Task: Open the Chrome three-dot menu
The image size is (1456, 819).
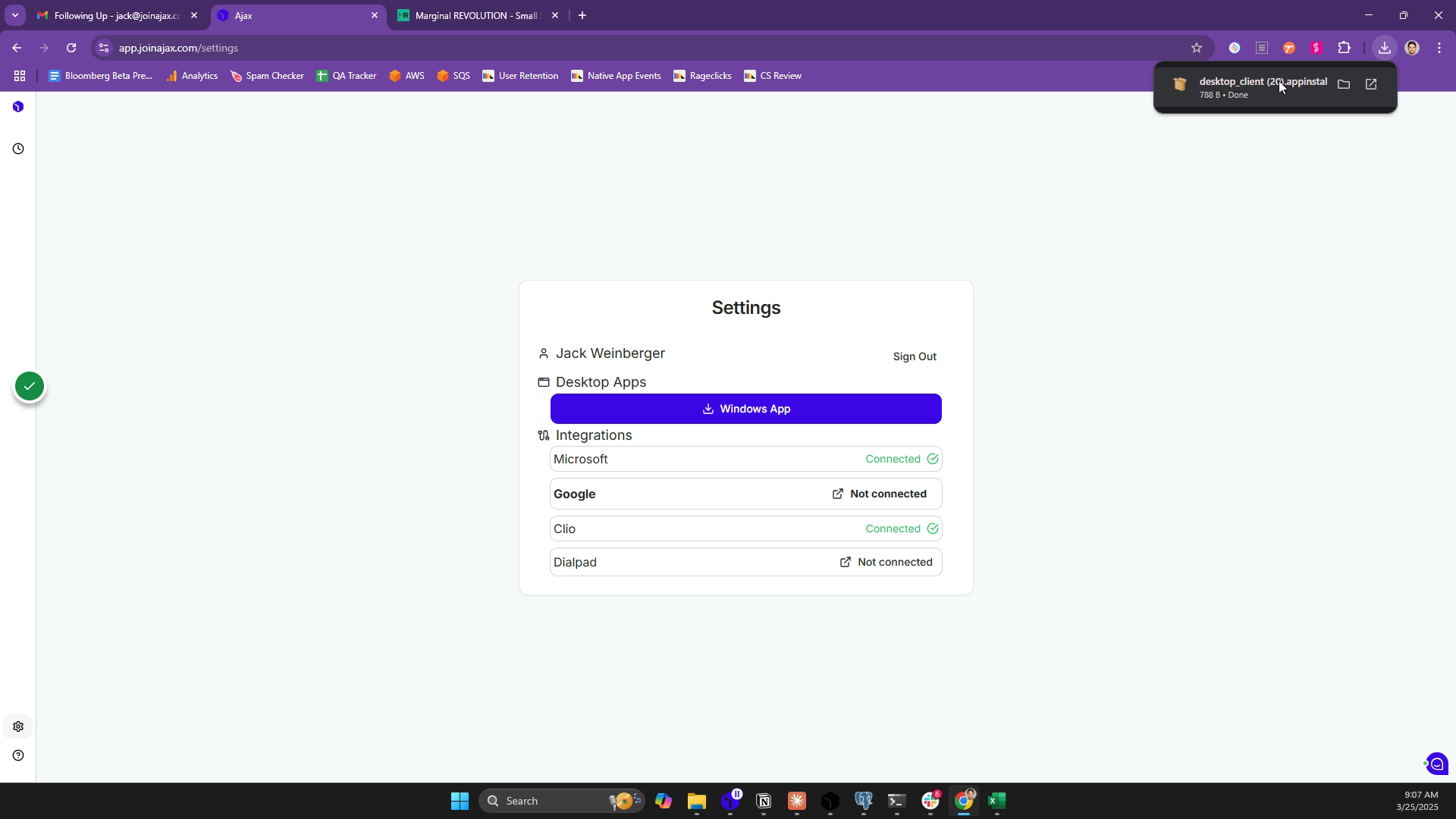Action: [1439, 48]
